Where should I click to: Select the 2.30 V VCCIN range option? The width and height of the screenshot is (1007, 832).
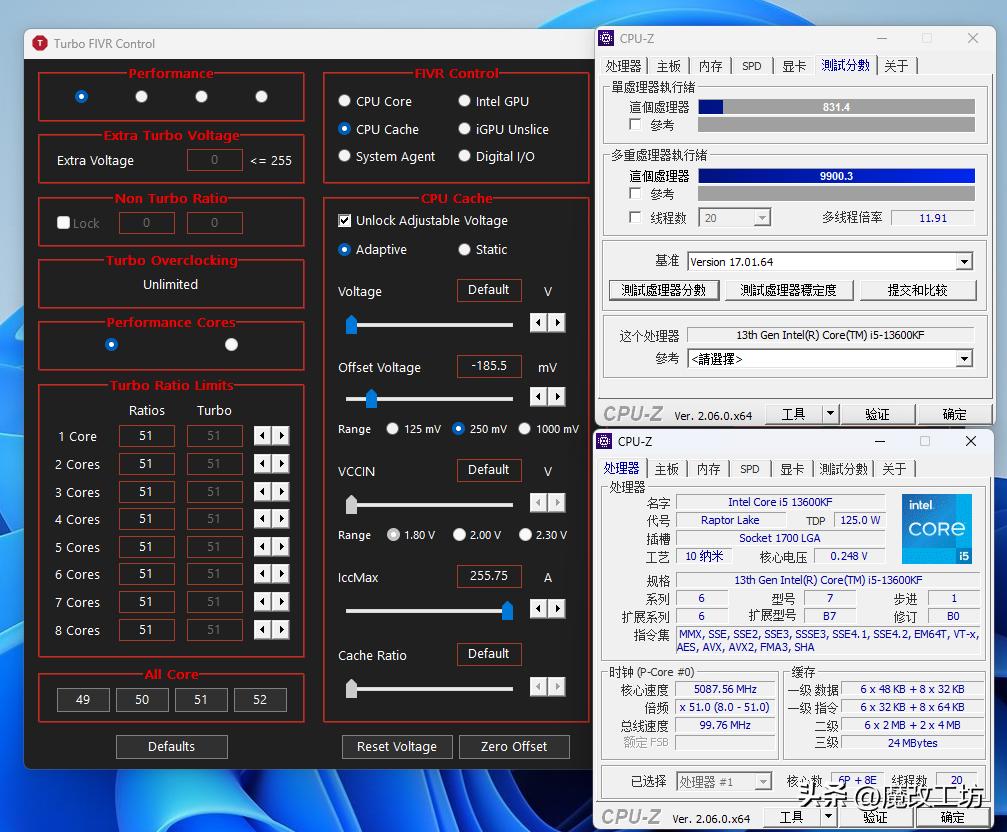point(523,535)
